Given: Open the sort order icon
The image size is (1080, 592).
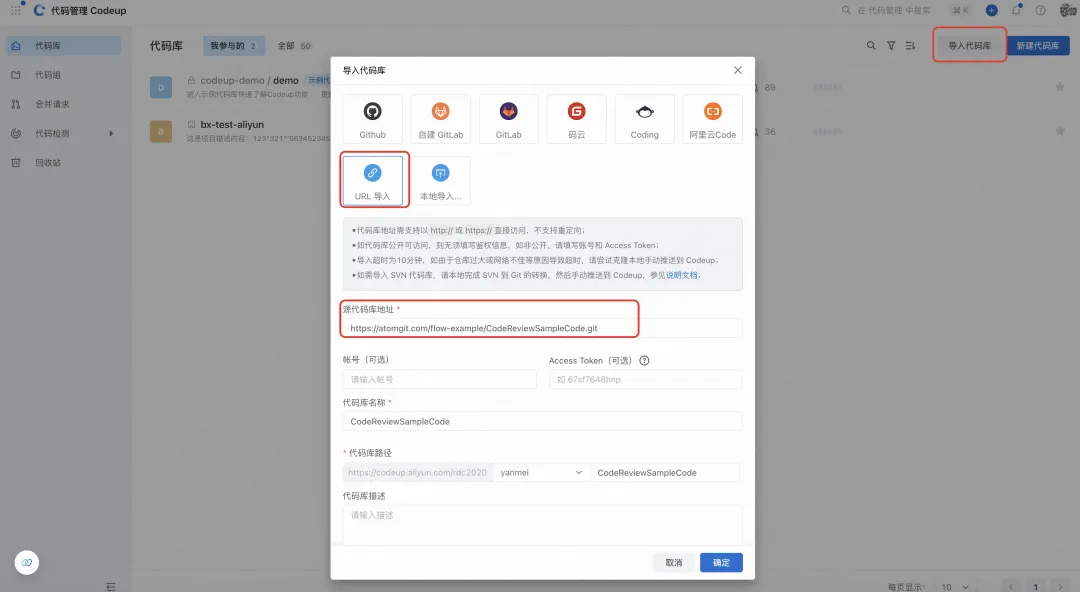Looking at the screenshot, I should point(910,45).
